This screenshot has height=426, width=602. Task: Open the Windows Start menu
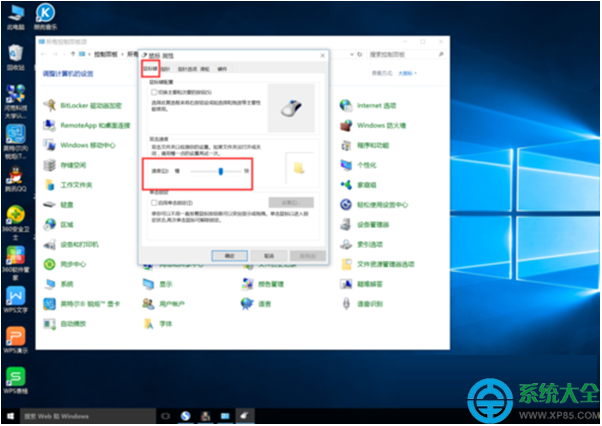coord(10,416)
